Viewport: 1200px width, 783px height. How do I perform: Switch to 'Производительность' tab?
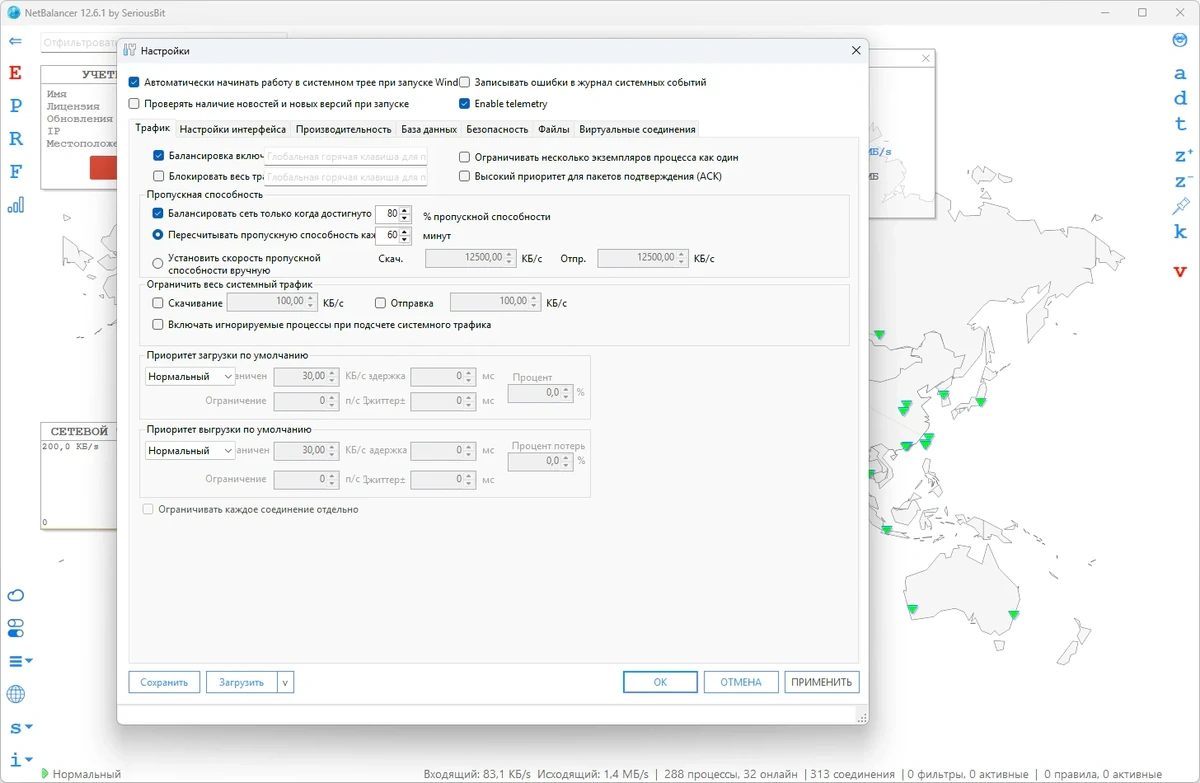click(343, 129)
